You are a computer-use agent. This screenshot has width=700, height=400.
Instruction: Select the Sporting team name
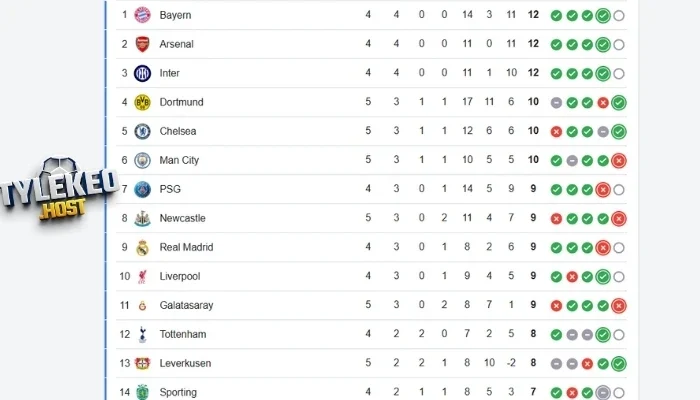click(178, 392)
